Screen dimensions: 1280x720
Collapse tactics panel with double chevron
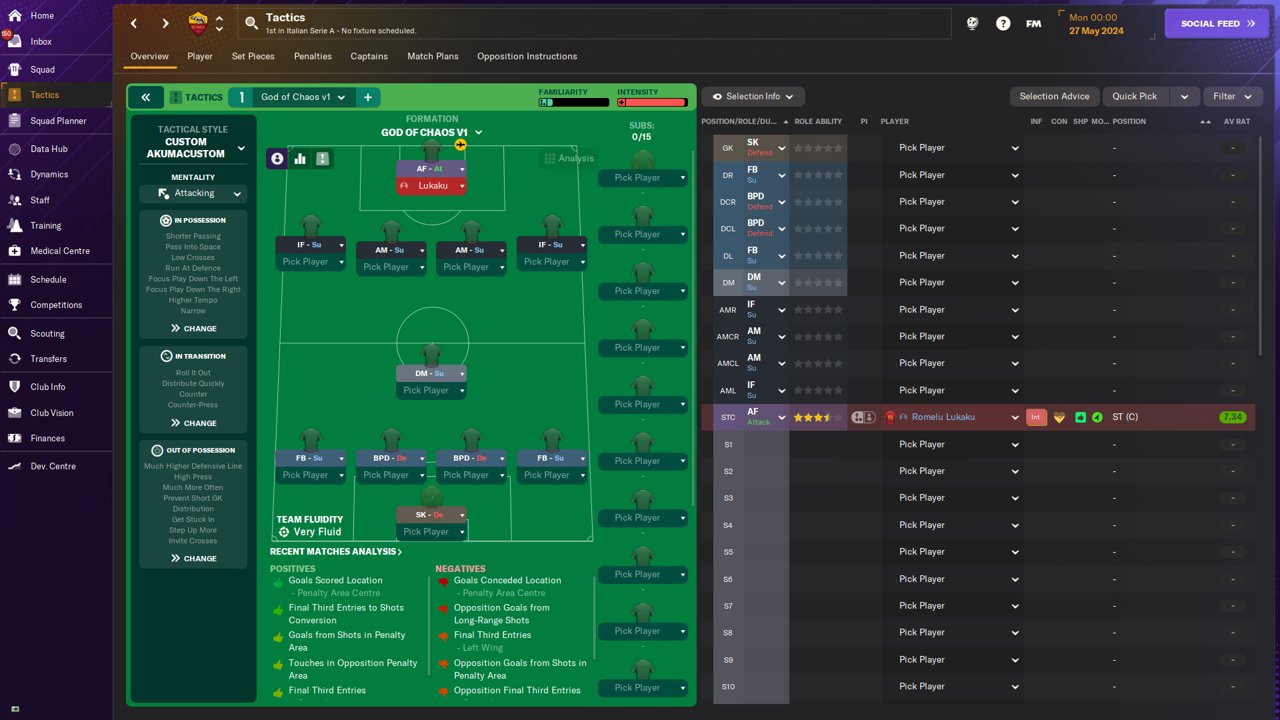[x=145, y=97]
